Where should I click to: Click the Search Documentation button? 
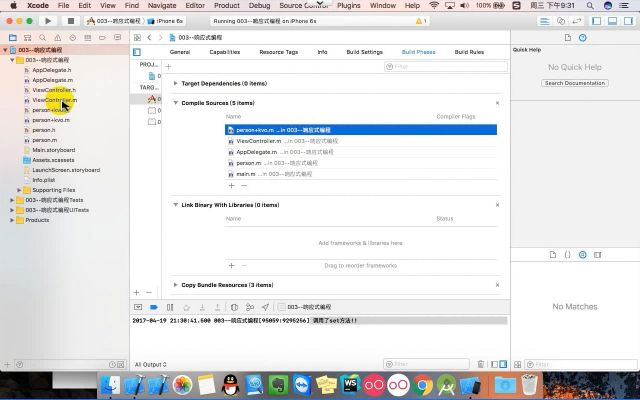pos(575,83)
